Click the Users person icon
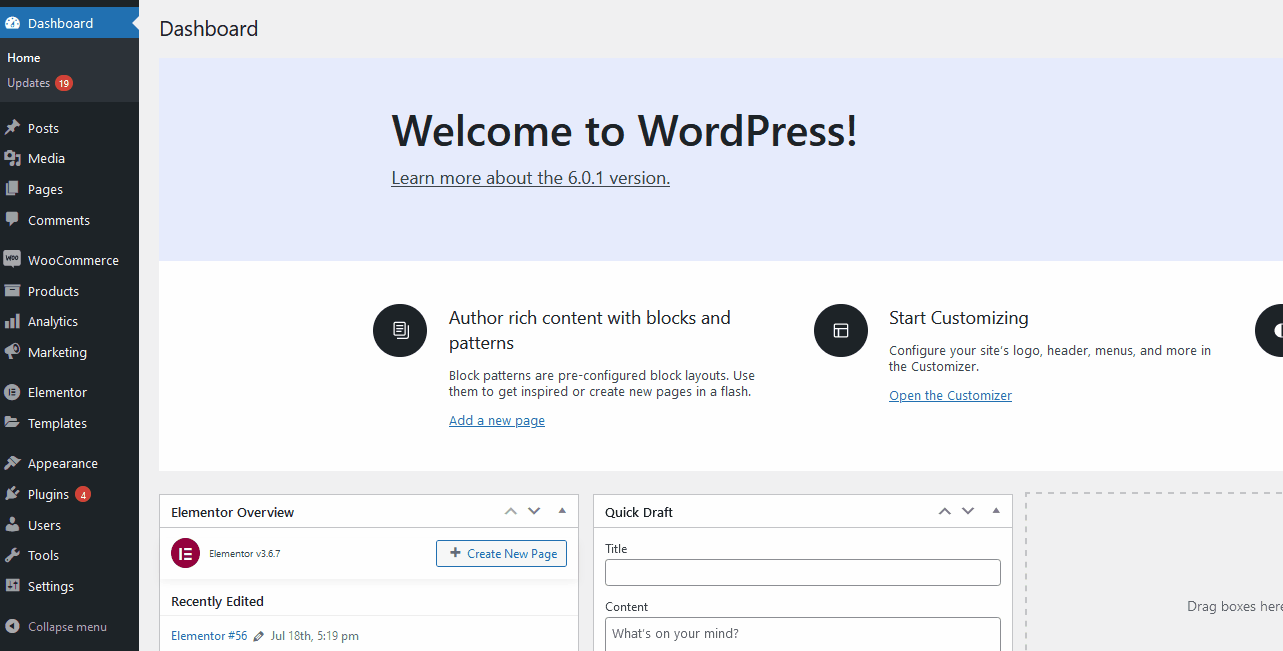This screenshot has width=1283, height=651. (x=12, y=525)
